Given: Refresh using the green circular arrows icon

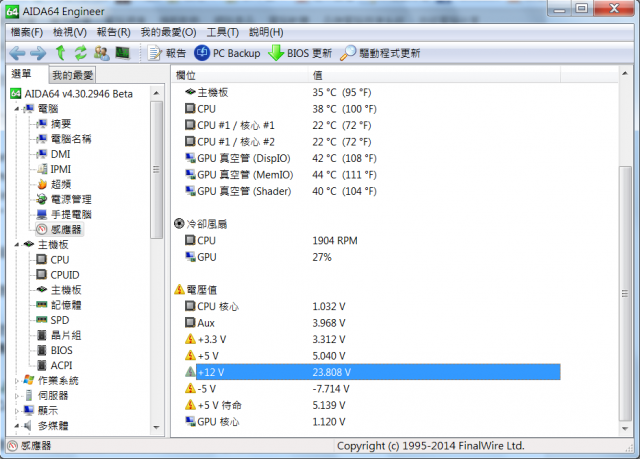Looking at the screenshot, I should tap(81, 53).
